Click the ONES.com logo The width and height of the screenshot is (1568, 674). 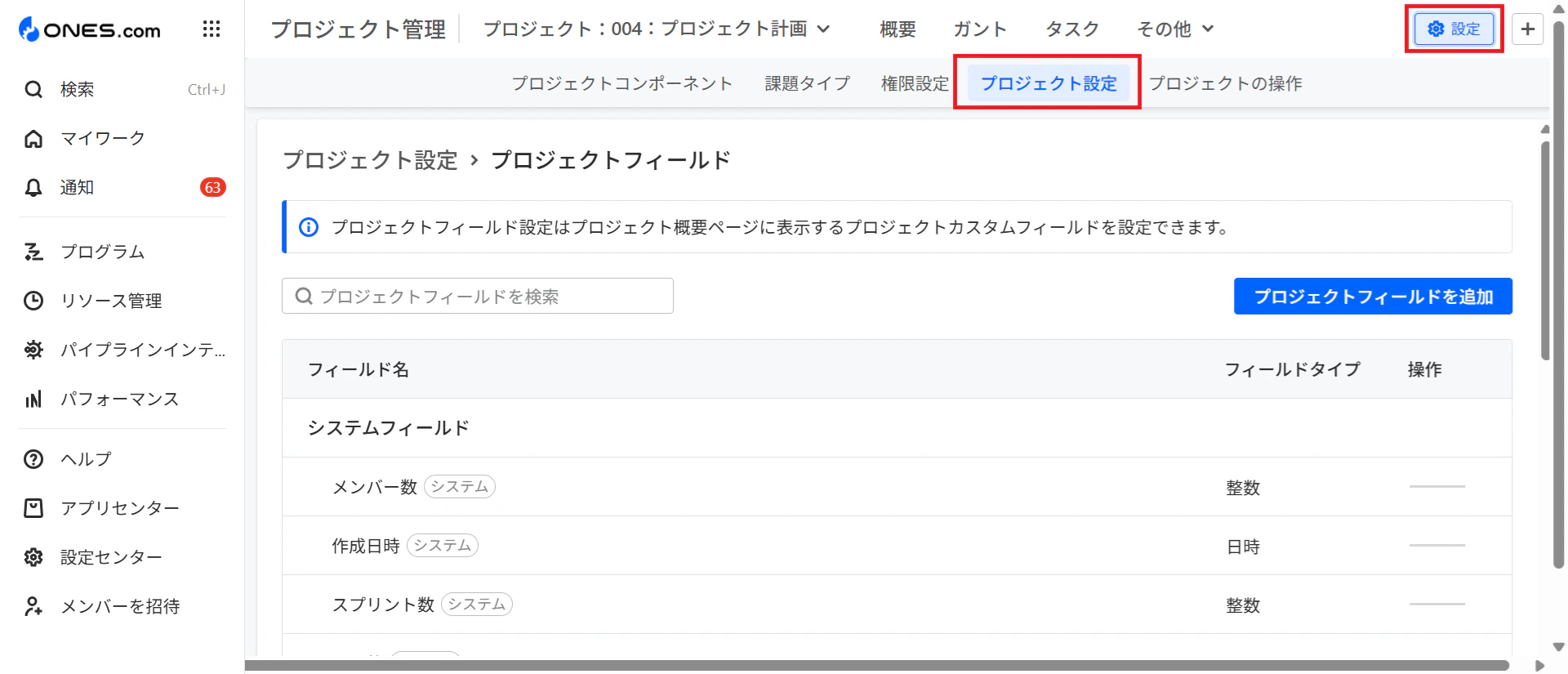pos(90,29)
